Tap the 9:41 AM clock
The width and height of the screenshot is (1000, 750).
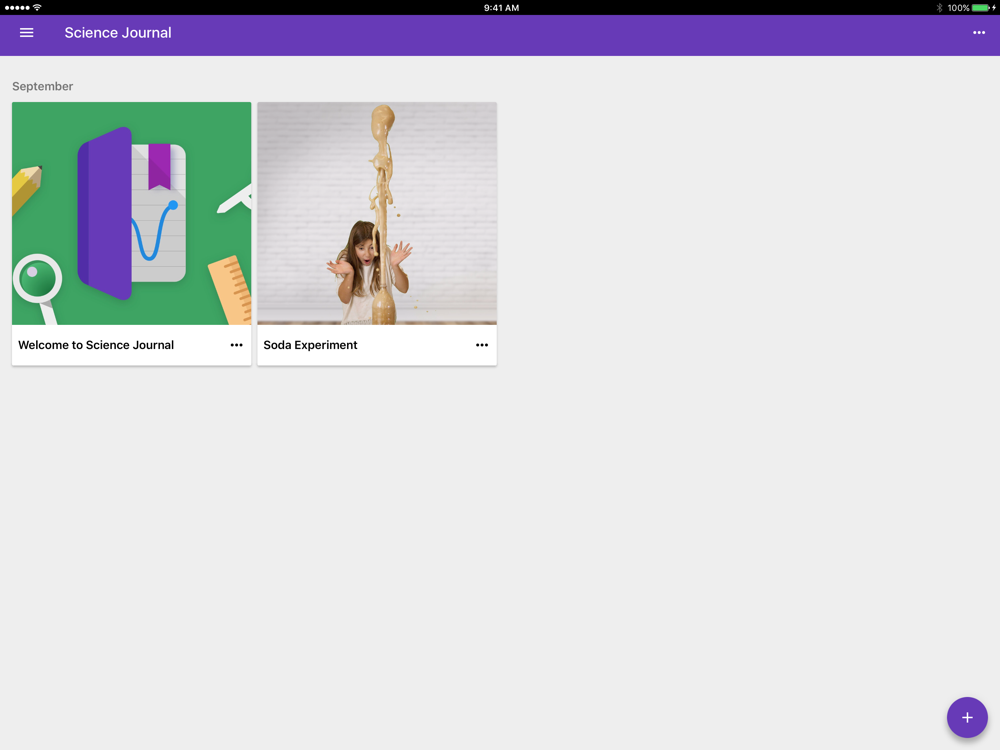pyautogui.click(x=501, y=8)
